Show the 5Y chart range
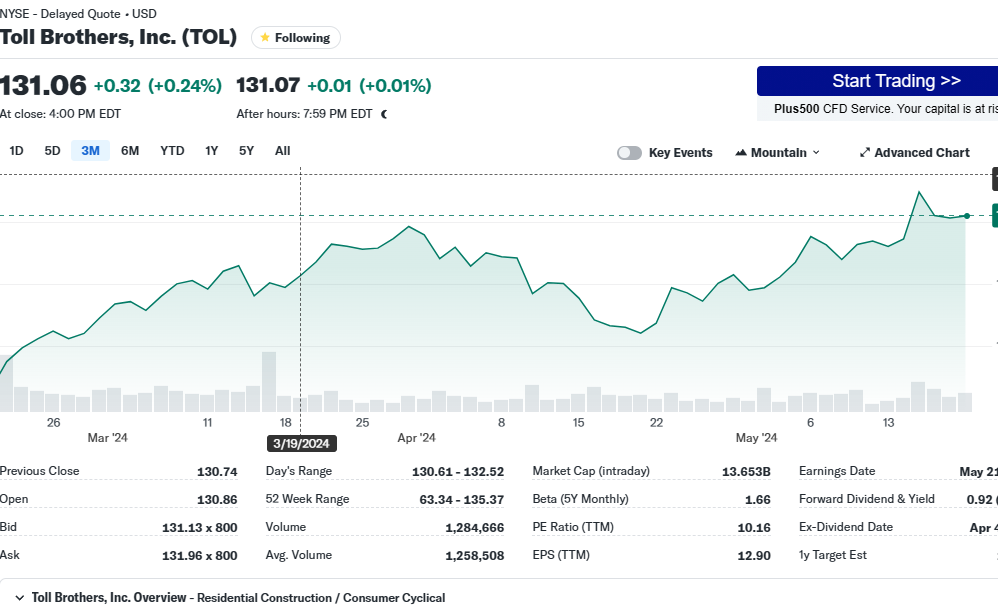 246,151
